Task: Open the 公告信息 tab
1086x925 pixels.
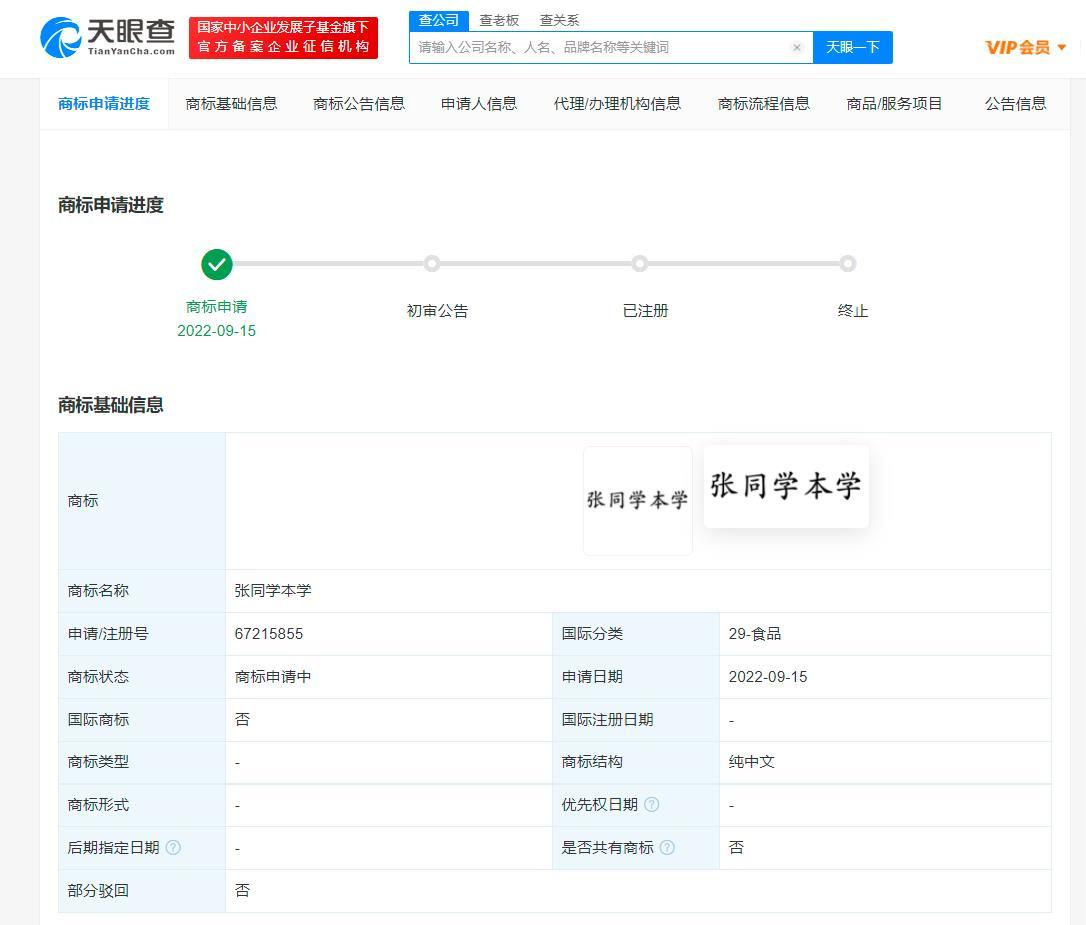Action: [1015, 104]
